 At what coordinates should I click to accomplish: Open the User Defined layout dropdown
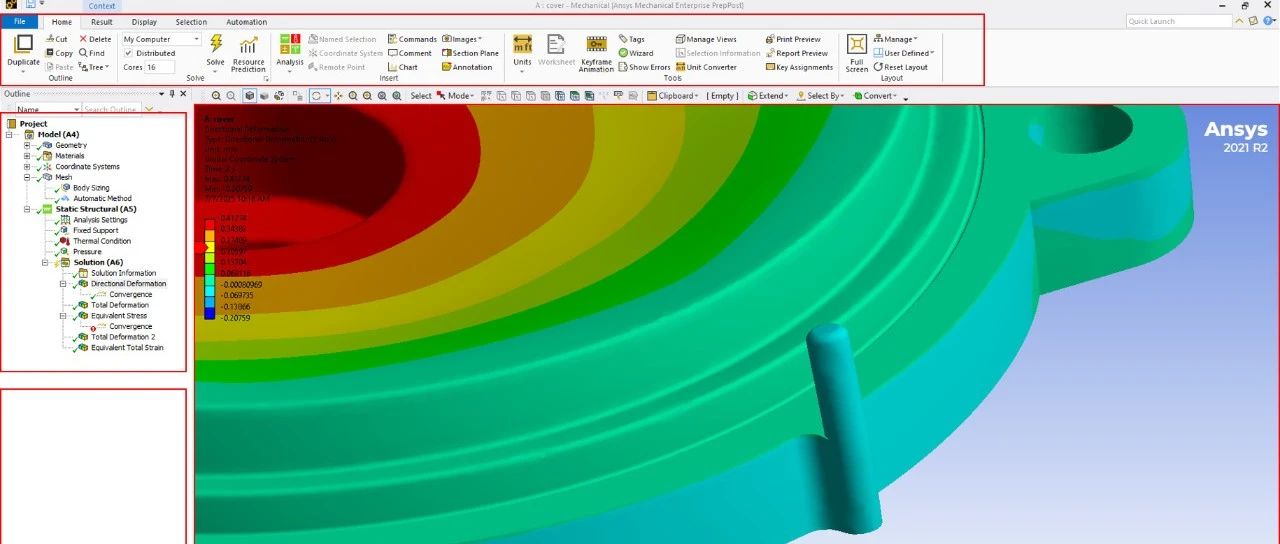click(x=904, y=53)
